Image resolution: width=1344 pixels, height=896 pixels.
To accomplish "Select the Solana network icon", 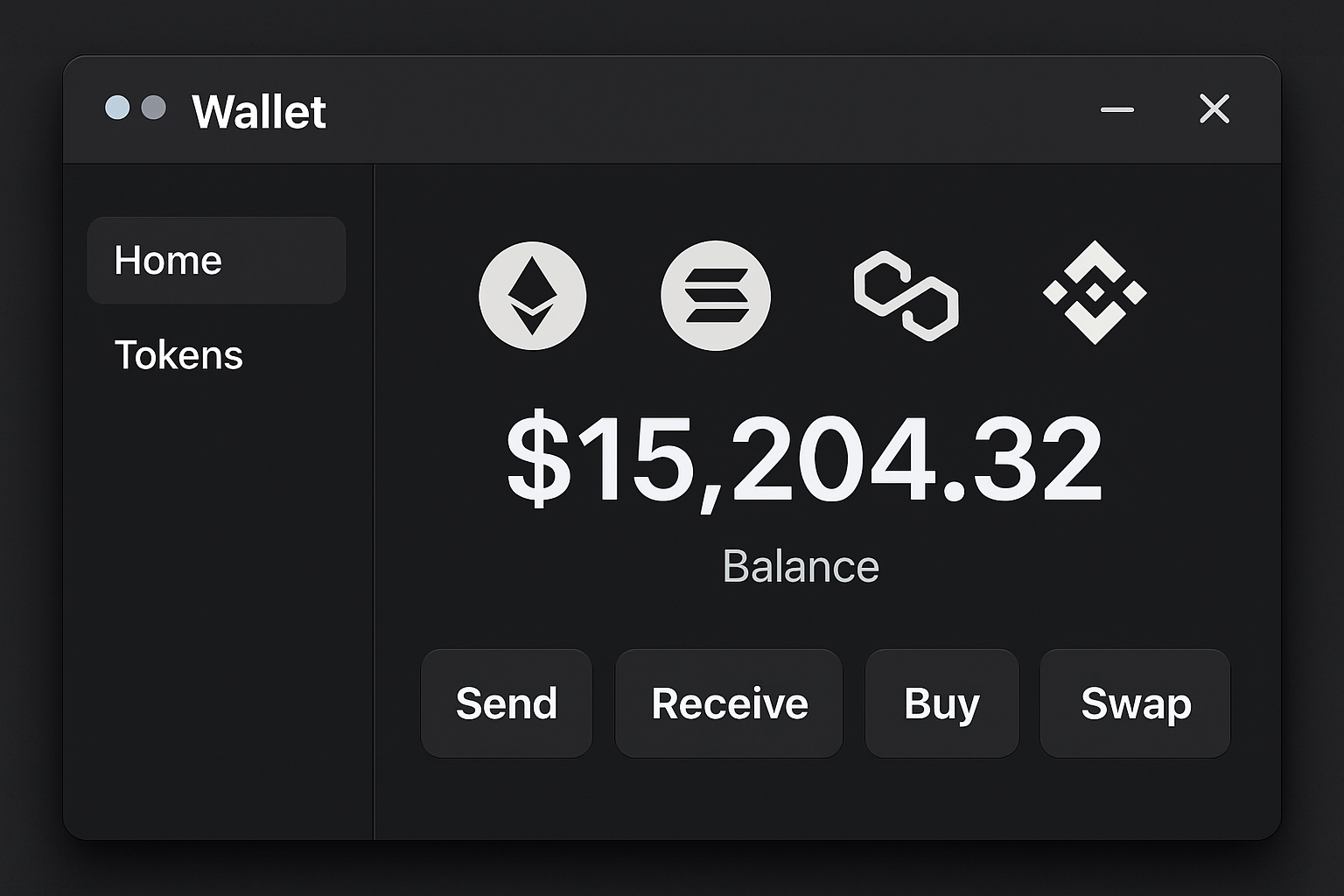I will [x=716, y=296].
